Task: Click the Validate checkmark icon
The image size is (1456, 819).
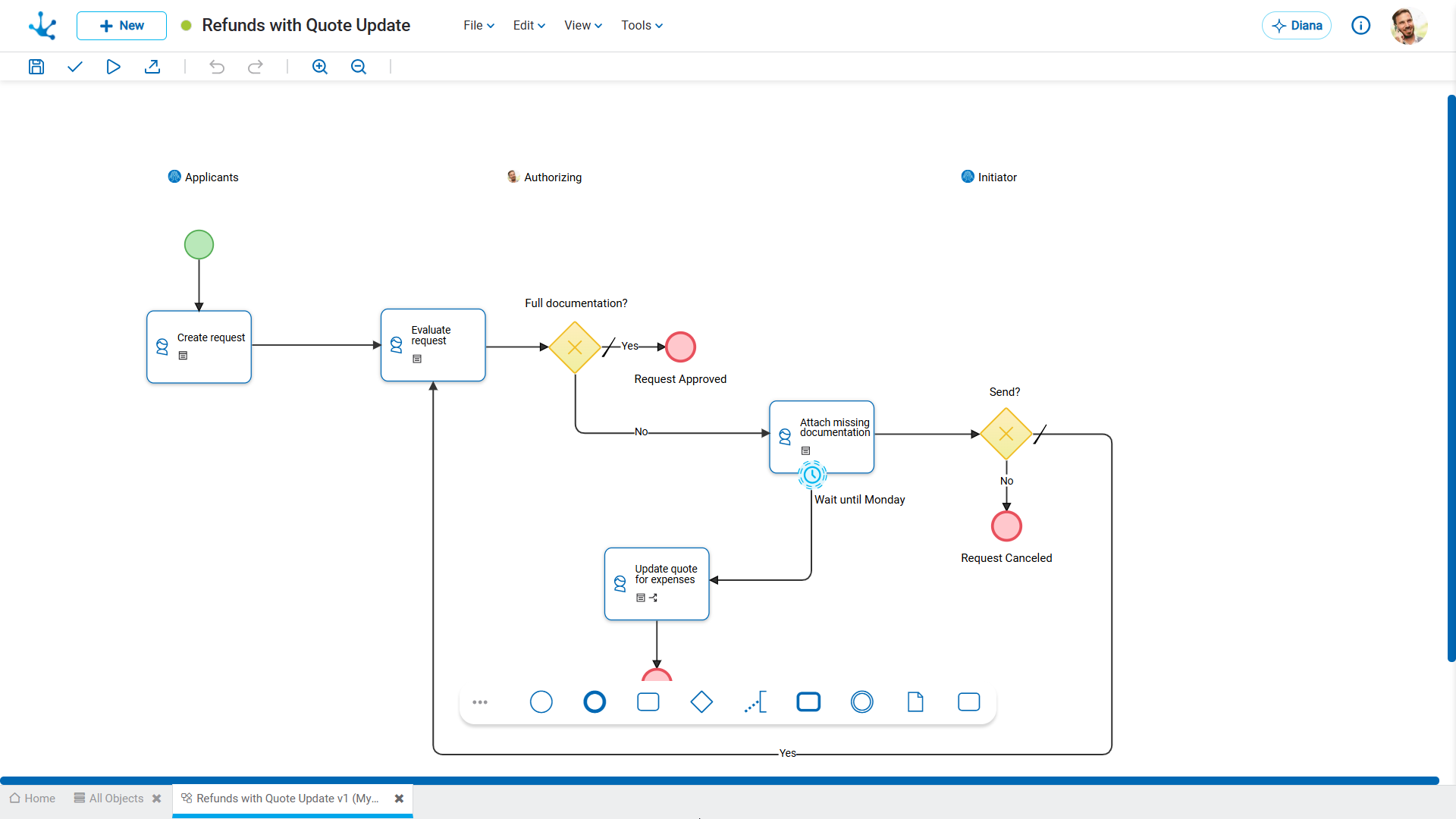Action: point(74,67)
